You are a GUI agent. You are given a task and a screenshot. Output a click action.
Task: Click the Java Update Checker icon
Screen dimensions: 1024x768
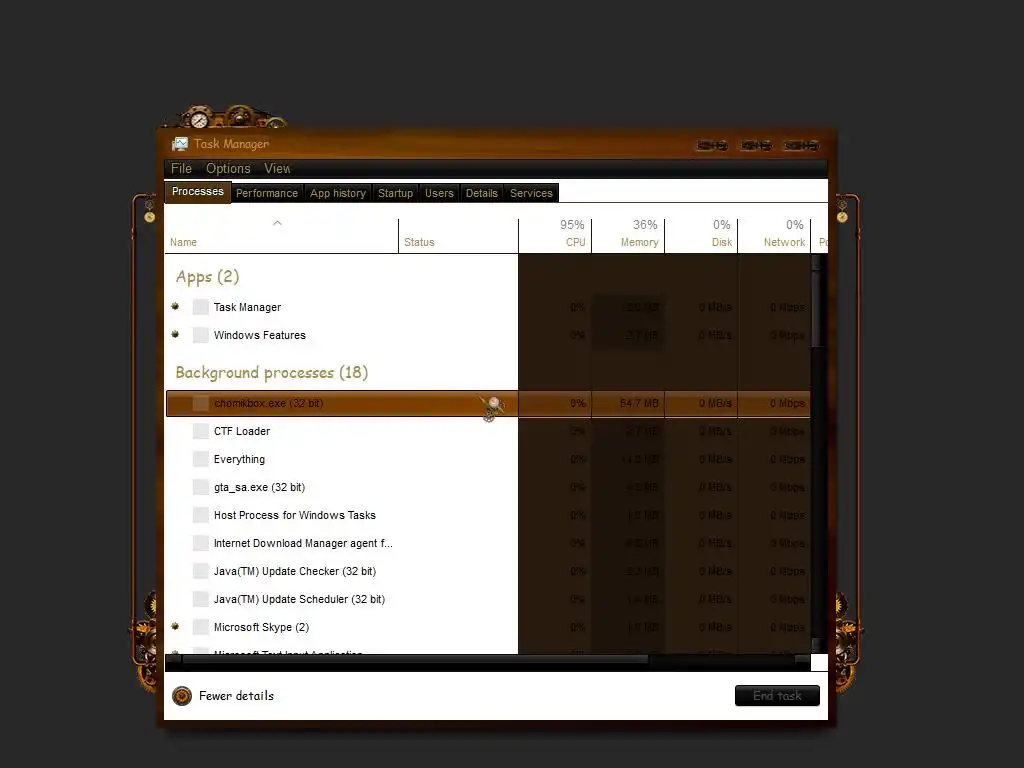(x=200, y=571)
